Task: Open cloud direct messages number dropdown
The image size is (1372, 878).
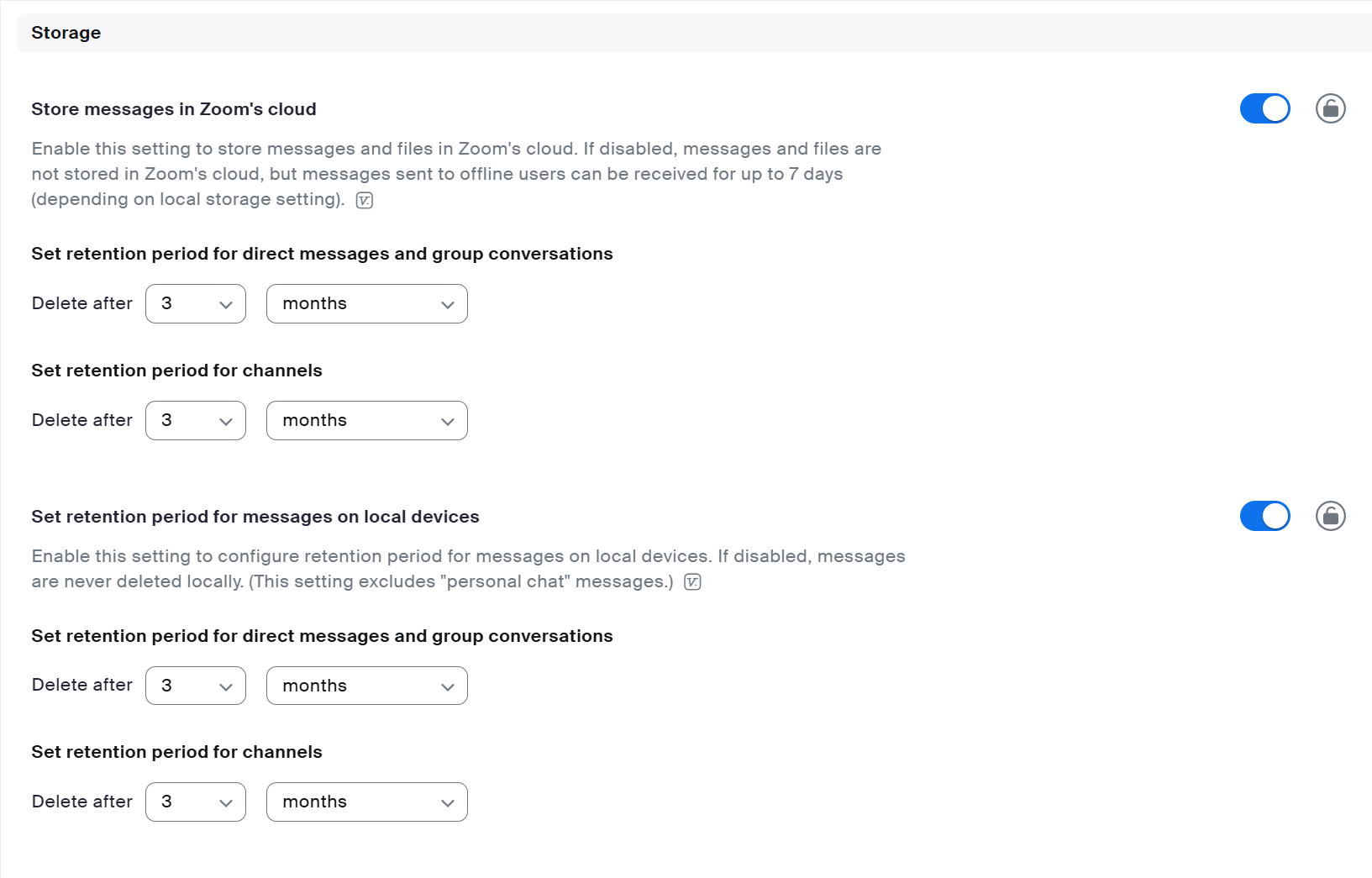Action: click(196, 303)
